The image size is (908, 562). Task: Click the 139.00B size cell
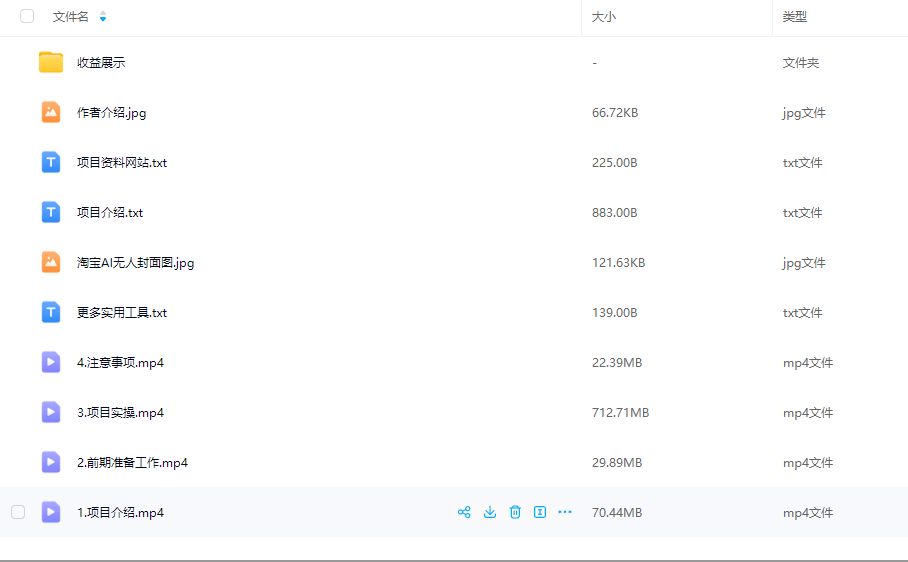[614, 313]
